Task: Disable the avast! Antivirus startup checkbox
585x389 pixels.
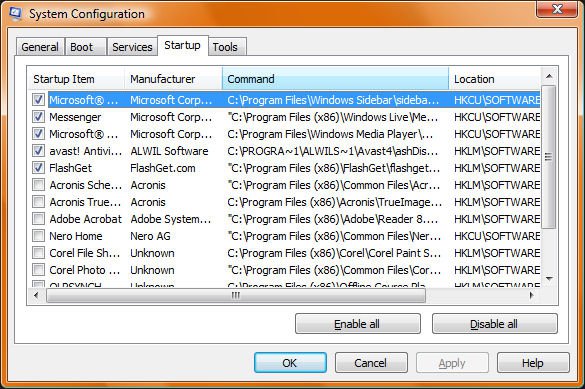Action: (38, 151)
